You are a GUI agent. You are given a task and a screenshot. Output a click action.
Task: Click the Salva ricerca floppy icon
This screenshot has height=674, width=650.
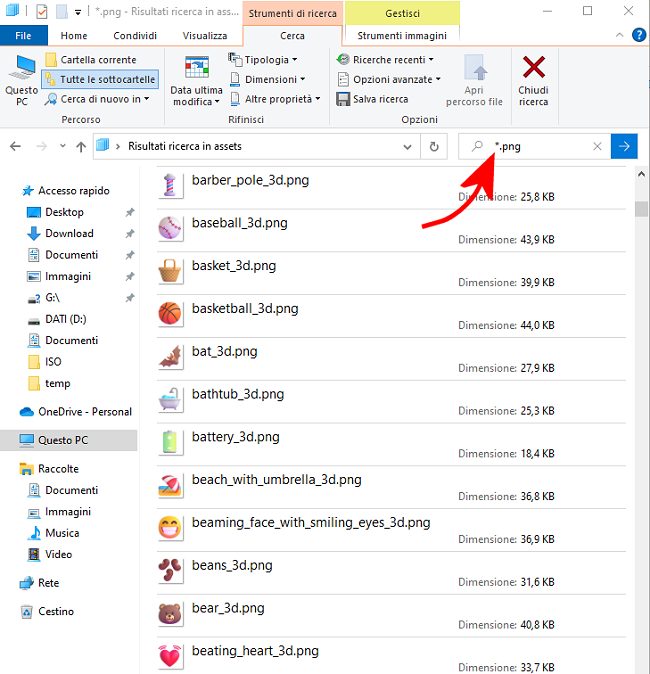click(x=343, y=99)
